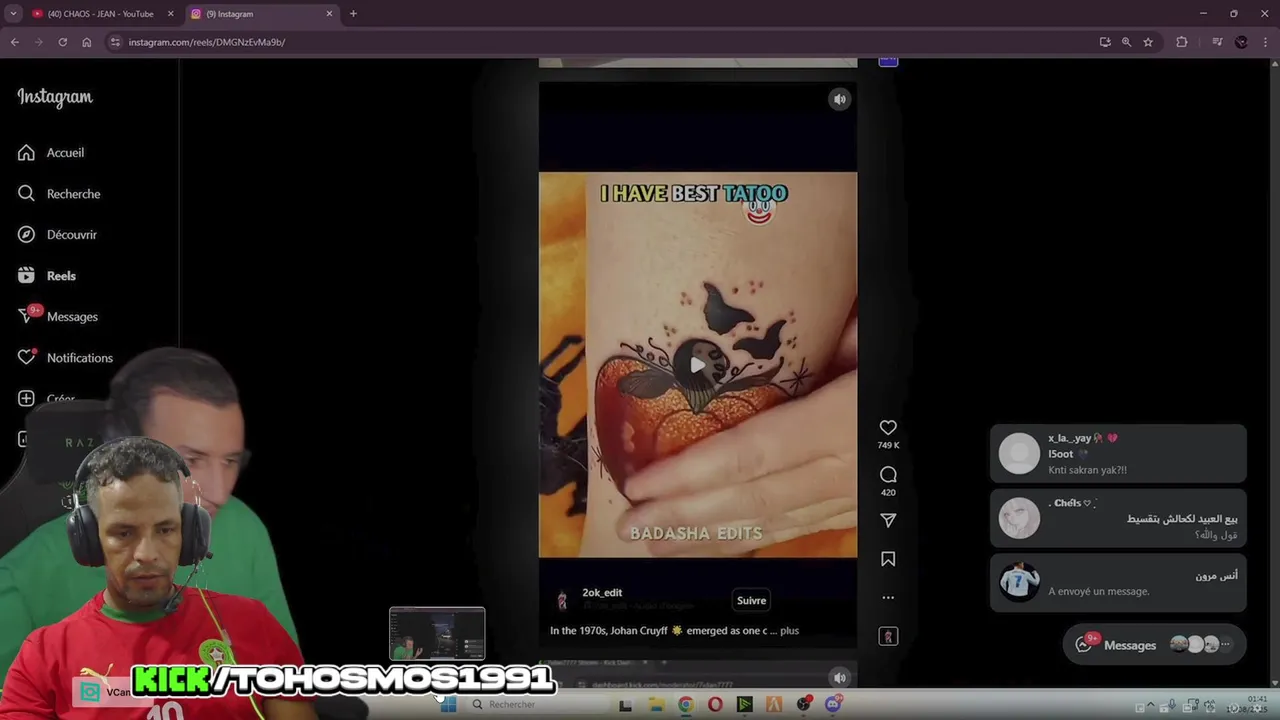Go back in browser history
Screen dimensions: 1280x720
click(14, 42)
